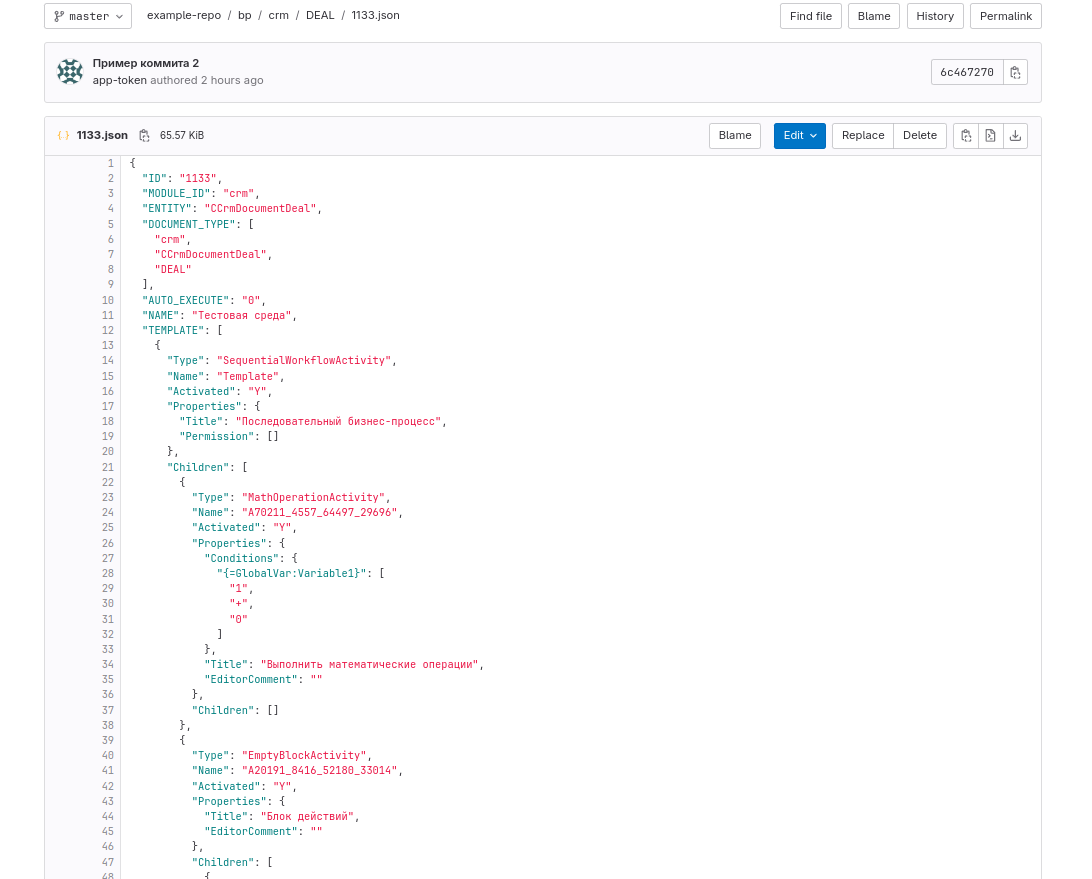Click line number 12
Image resolution: width=1092 pixels, height=879 pixels.
click(x=108, y=330)
